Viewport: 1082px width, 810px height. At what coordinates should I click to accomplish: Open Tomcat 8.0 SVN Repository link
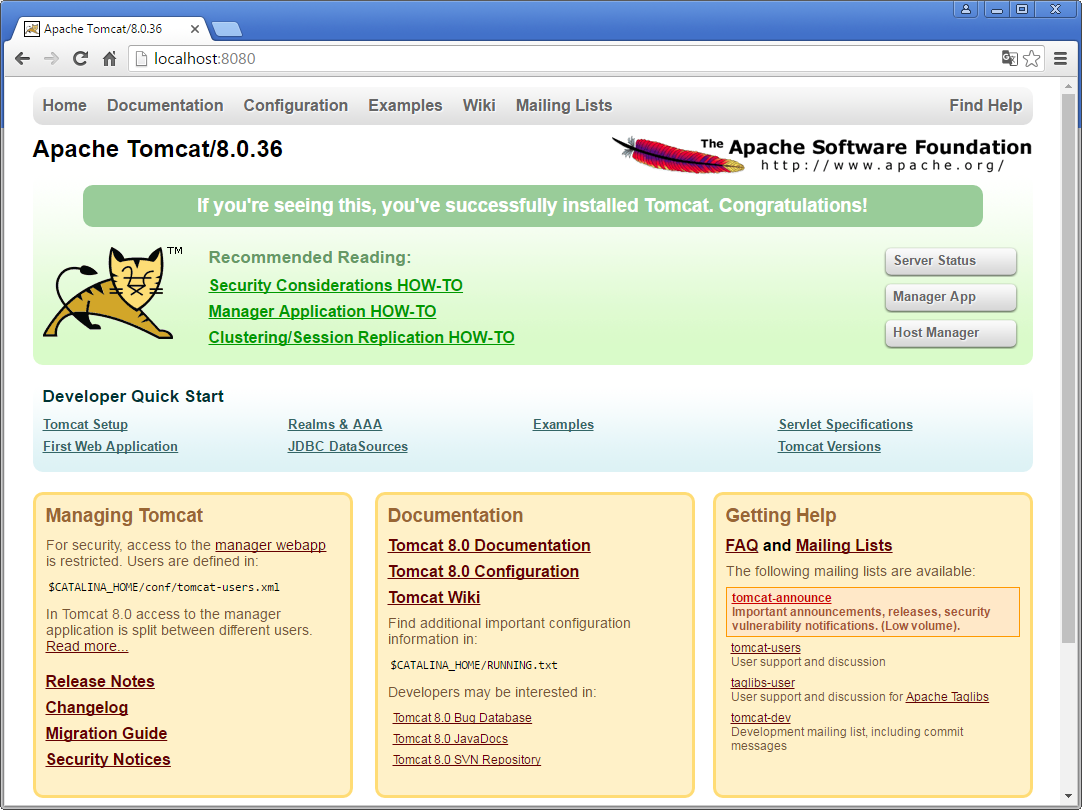click(467, 760)
